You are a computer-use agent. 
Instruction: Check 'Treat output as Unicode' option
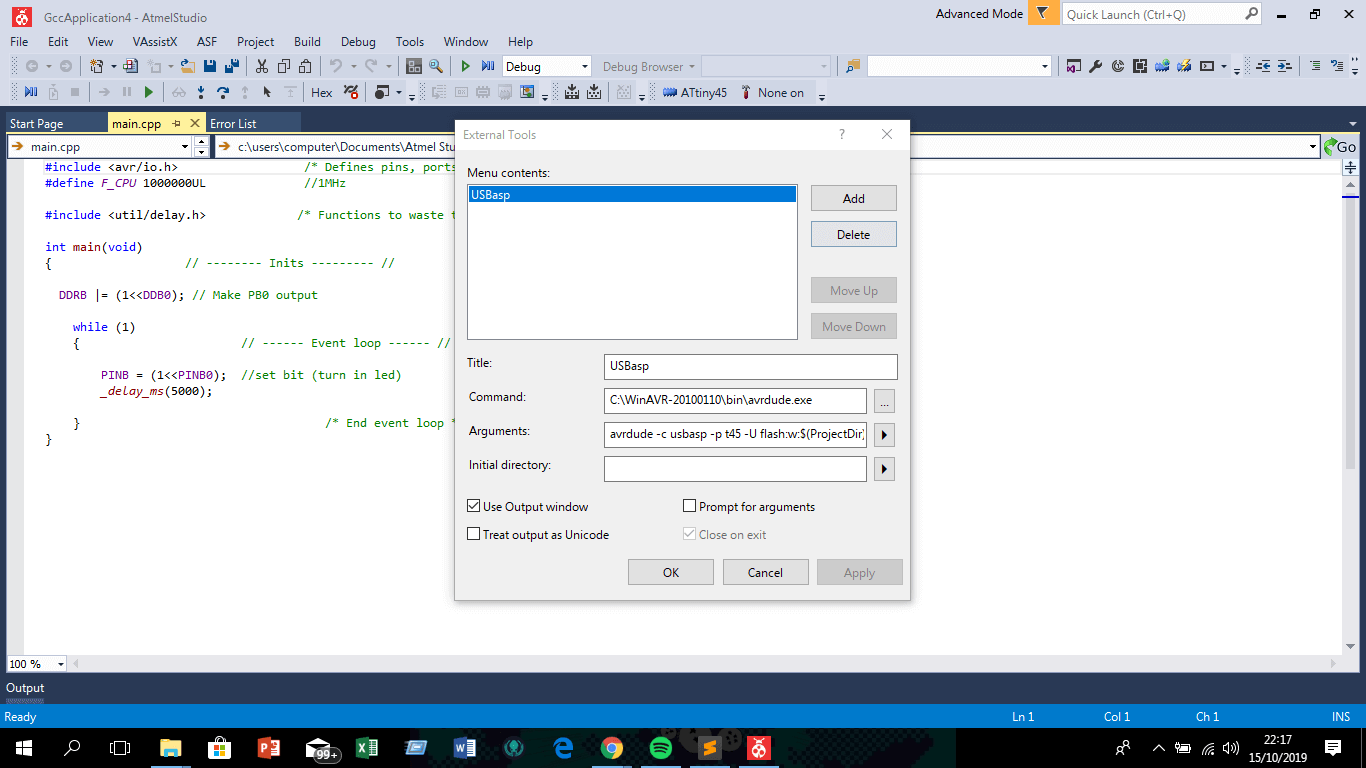pos(474,535)
